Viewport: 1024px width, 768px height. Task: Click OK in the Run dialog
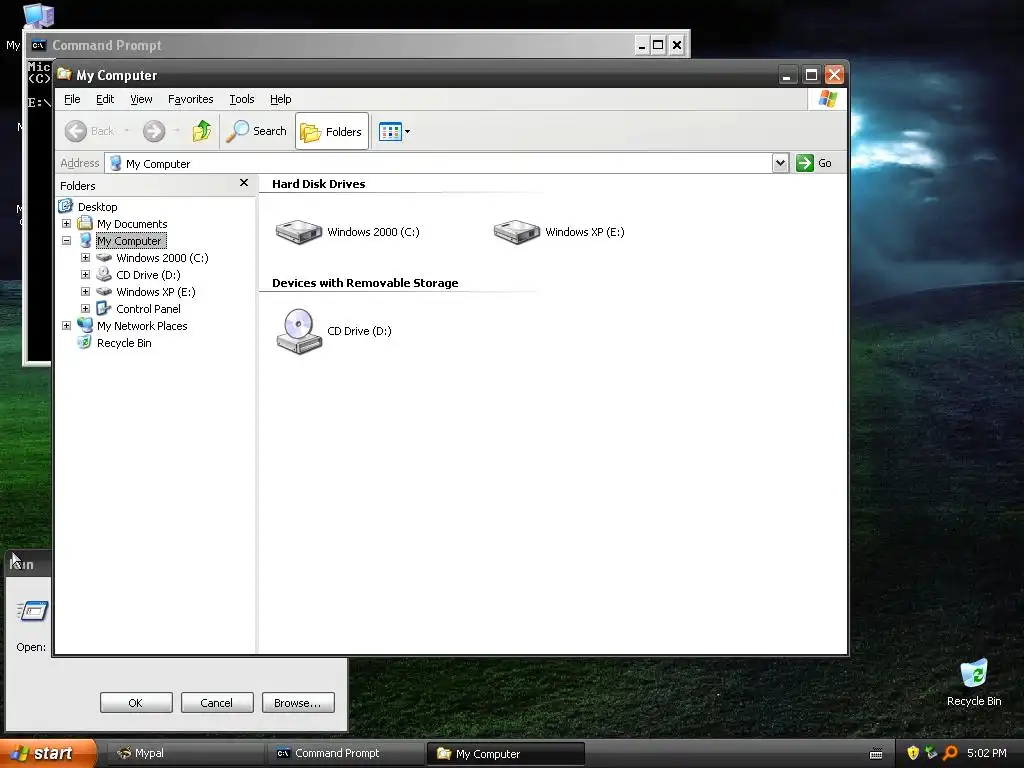pos(136,703)
